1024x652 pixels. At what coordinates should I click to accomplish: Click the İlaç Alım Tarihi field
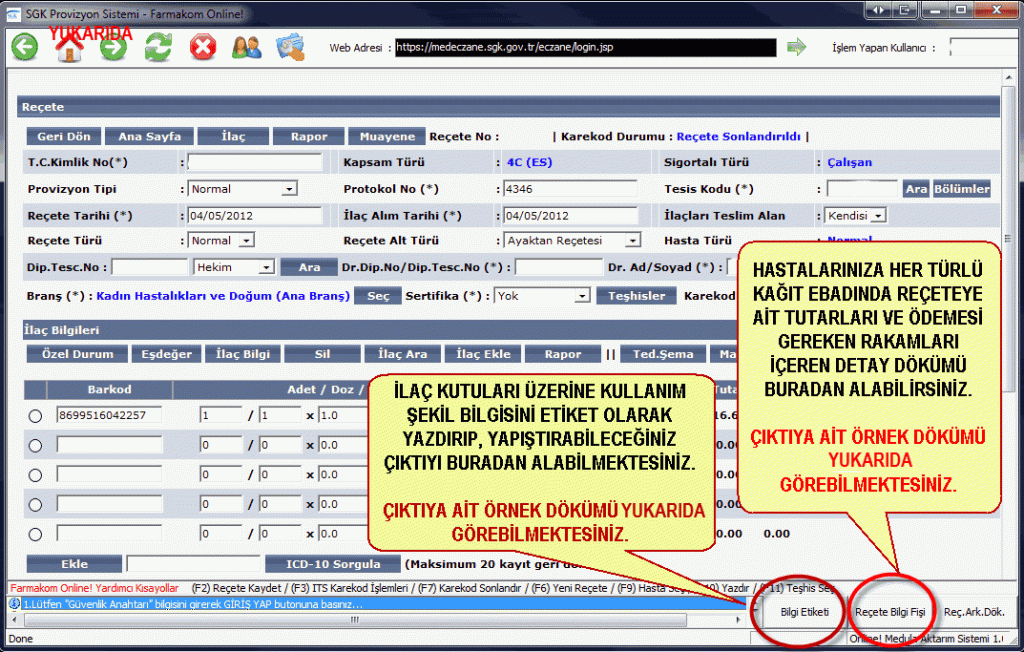click(x=570, y=216)
